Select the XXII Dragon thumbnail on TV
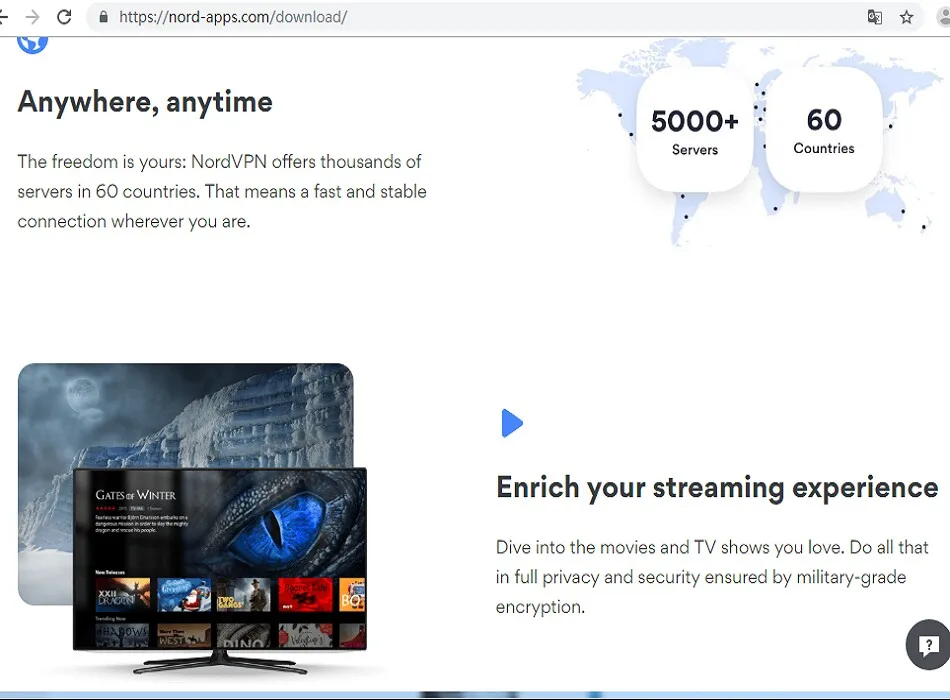Image resolution: width=950 pixels, height=700 pixels. pyautogui.click(x=123, y=595)
